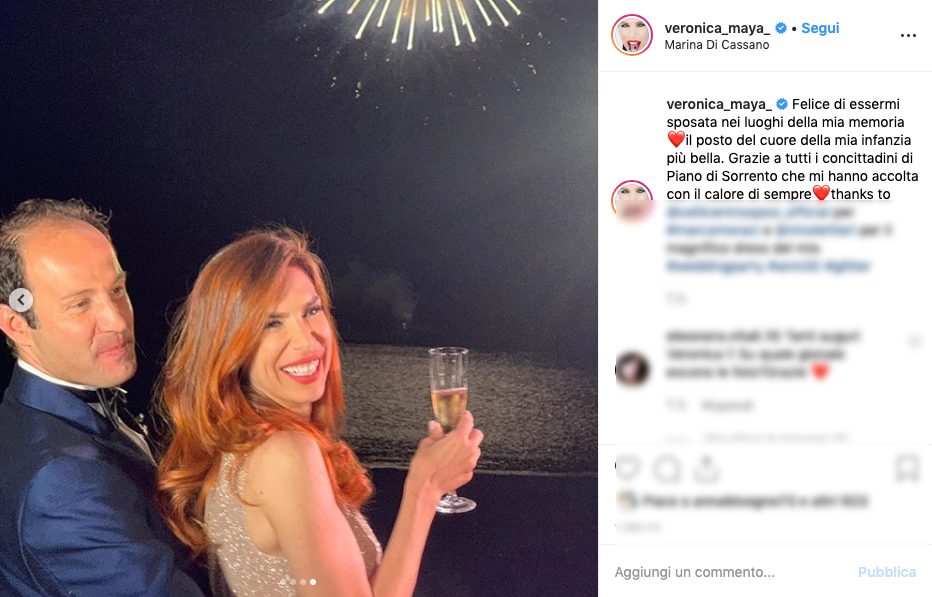Screen dimensions: 932x597
Task: Click the caption author's avatar
Action: tap(632, 201)
